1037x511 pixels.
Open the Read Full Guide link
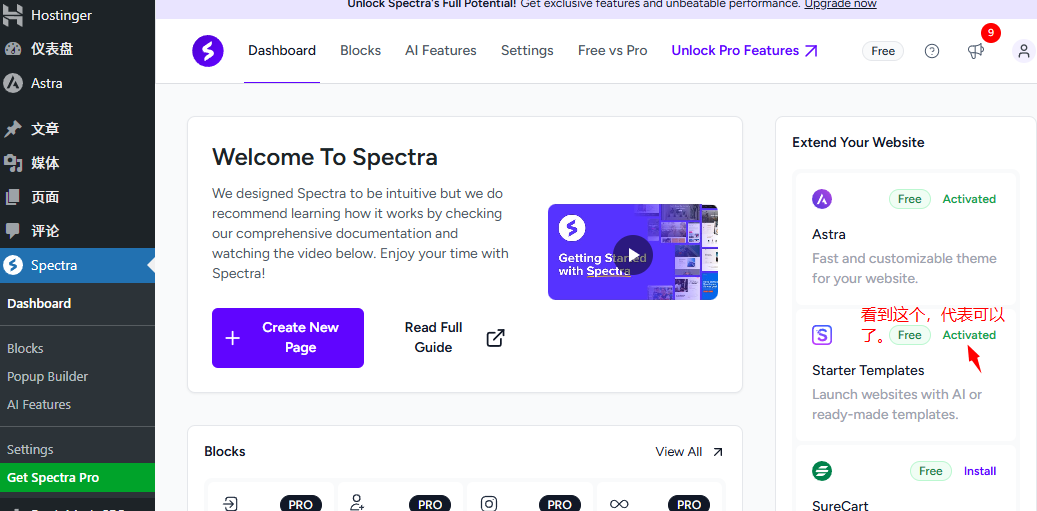[454, 338]
